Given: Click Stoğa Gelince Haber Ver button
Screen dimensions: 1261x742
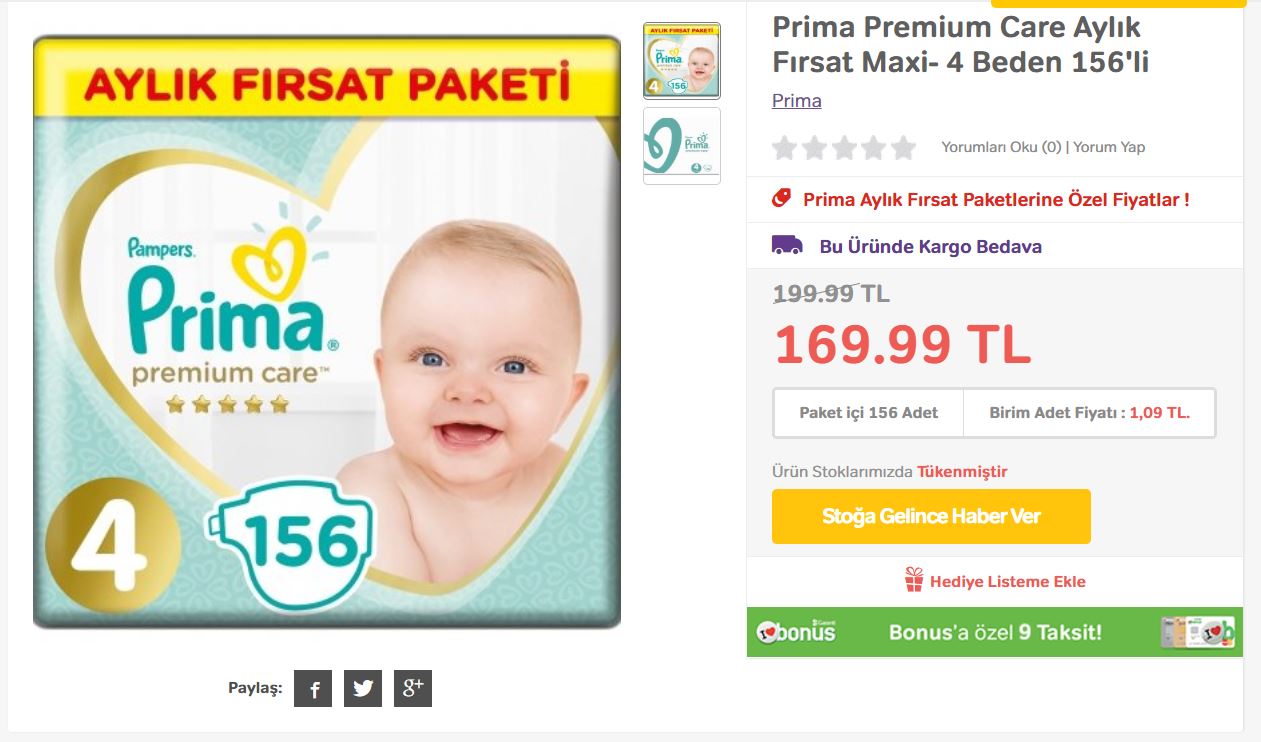Looking at the screenshot, I should pyautogui.click(x=931, y=516).
